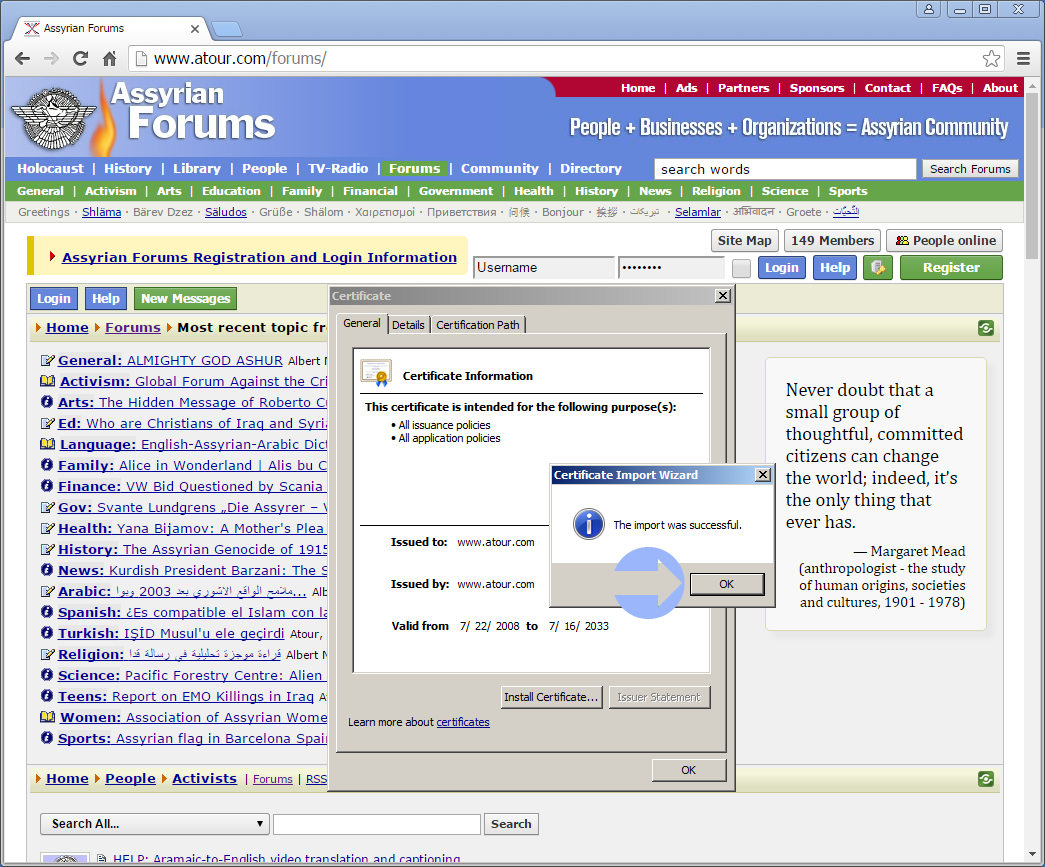Open the Forums item in blue navigation bar
Image resolution: width=1045 pixels, height=867 pixels.
click(415, 169)
